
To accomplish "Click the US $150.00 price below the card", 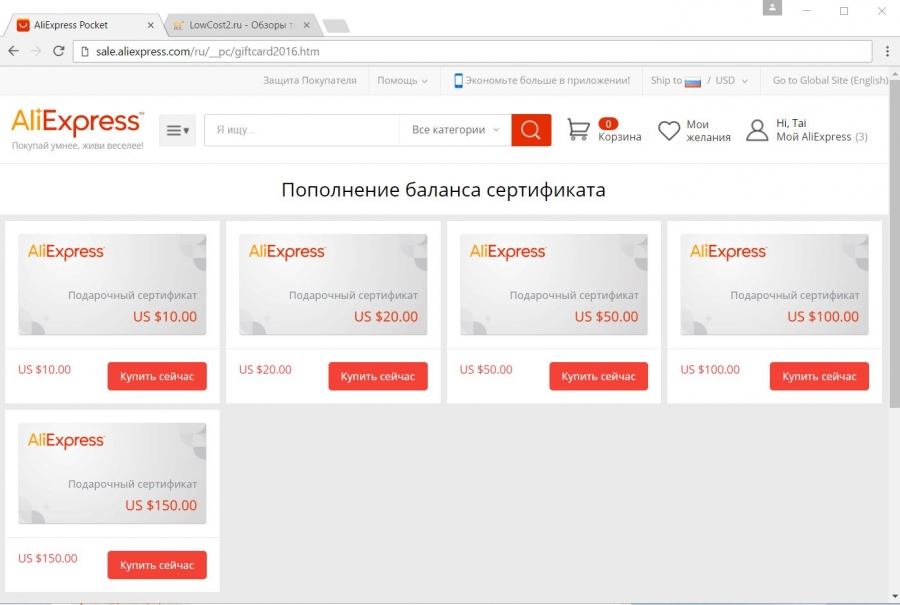I will point(48,559).
